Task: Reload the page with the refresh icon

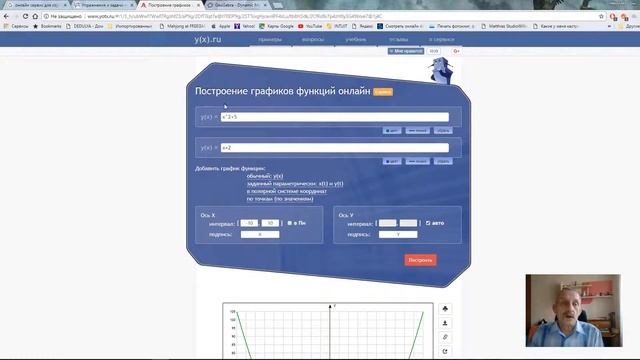Action: pyautogui.click(x=25, y=16)
